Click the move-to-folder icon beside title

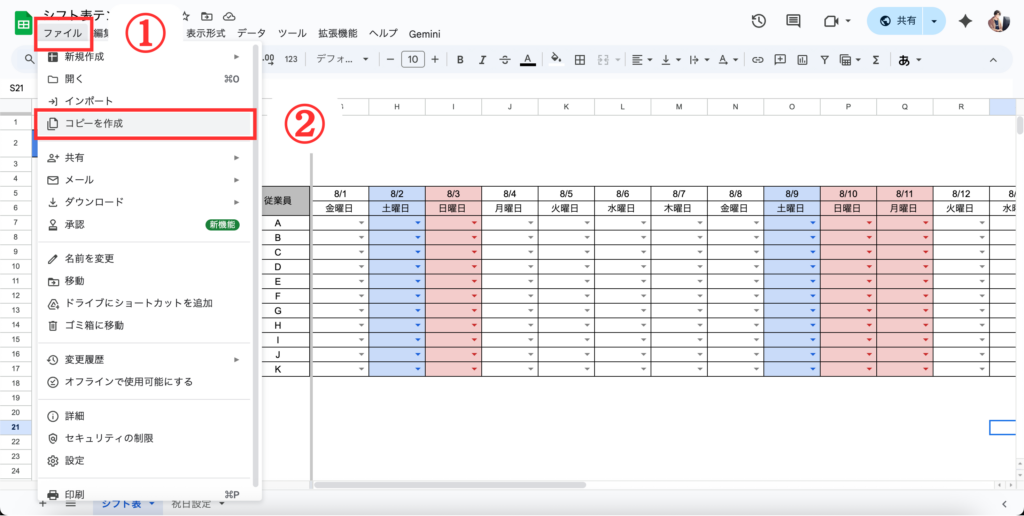click(x=207, y=16)
